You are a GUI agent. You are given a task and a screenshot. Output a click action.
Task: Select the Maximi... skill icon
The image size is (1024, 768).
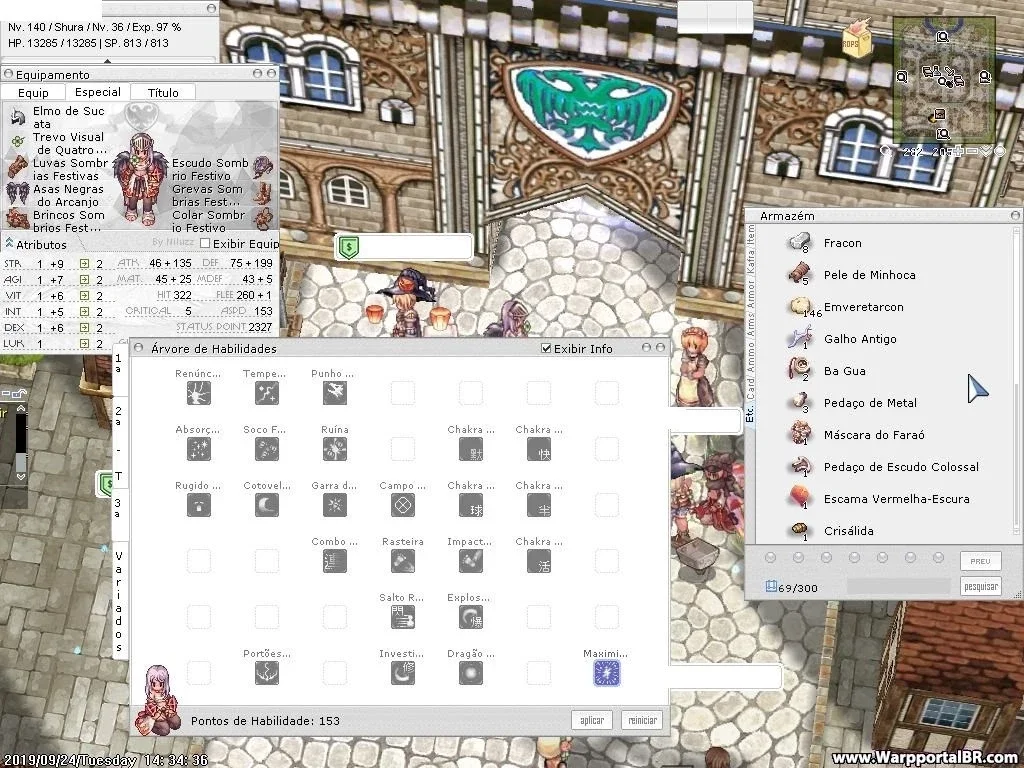pyautogui.click(x=606, y=673)
